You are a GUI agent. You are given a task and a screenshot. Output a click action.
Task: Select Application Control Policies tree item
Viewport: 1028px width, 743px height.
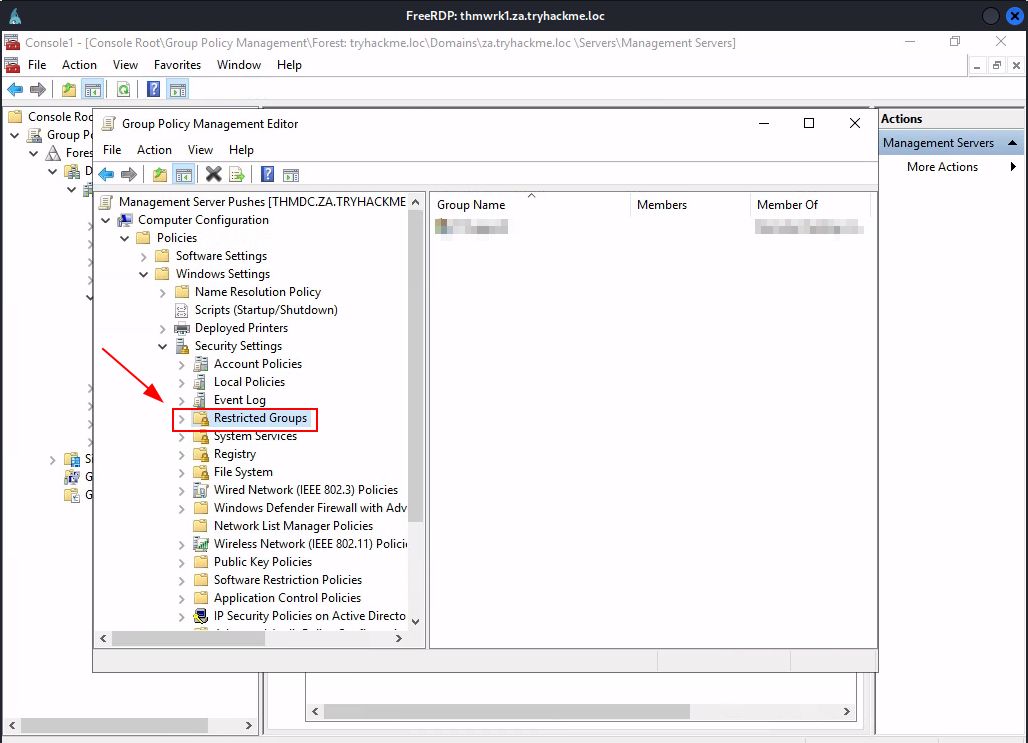coord(287,598)
